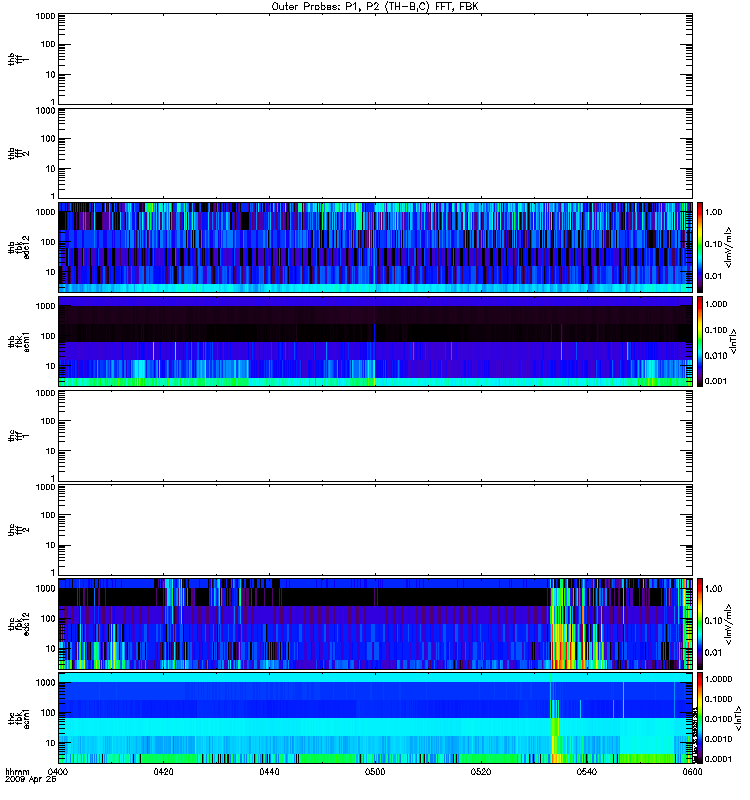The height and width of the screenshot is (800, 750).
Task: Click the thc fbk edc12 color bar
Action: coord(700,624)
